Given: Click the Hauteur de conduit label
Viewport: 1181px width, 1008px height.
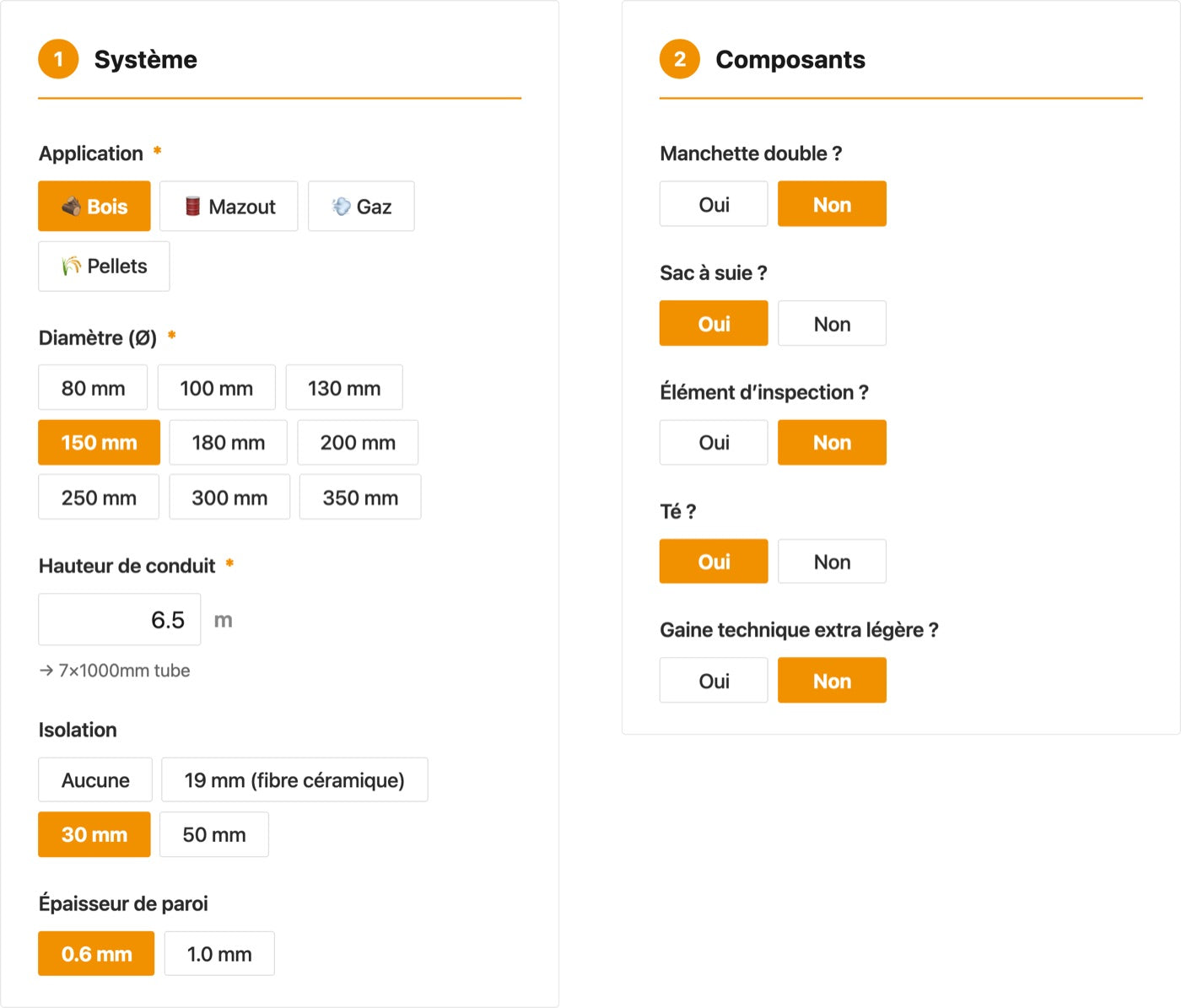Looking at the screenshot, I should coord(127,566).
